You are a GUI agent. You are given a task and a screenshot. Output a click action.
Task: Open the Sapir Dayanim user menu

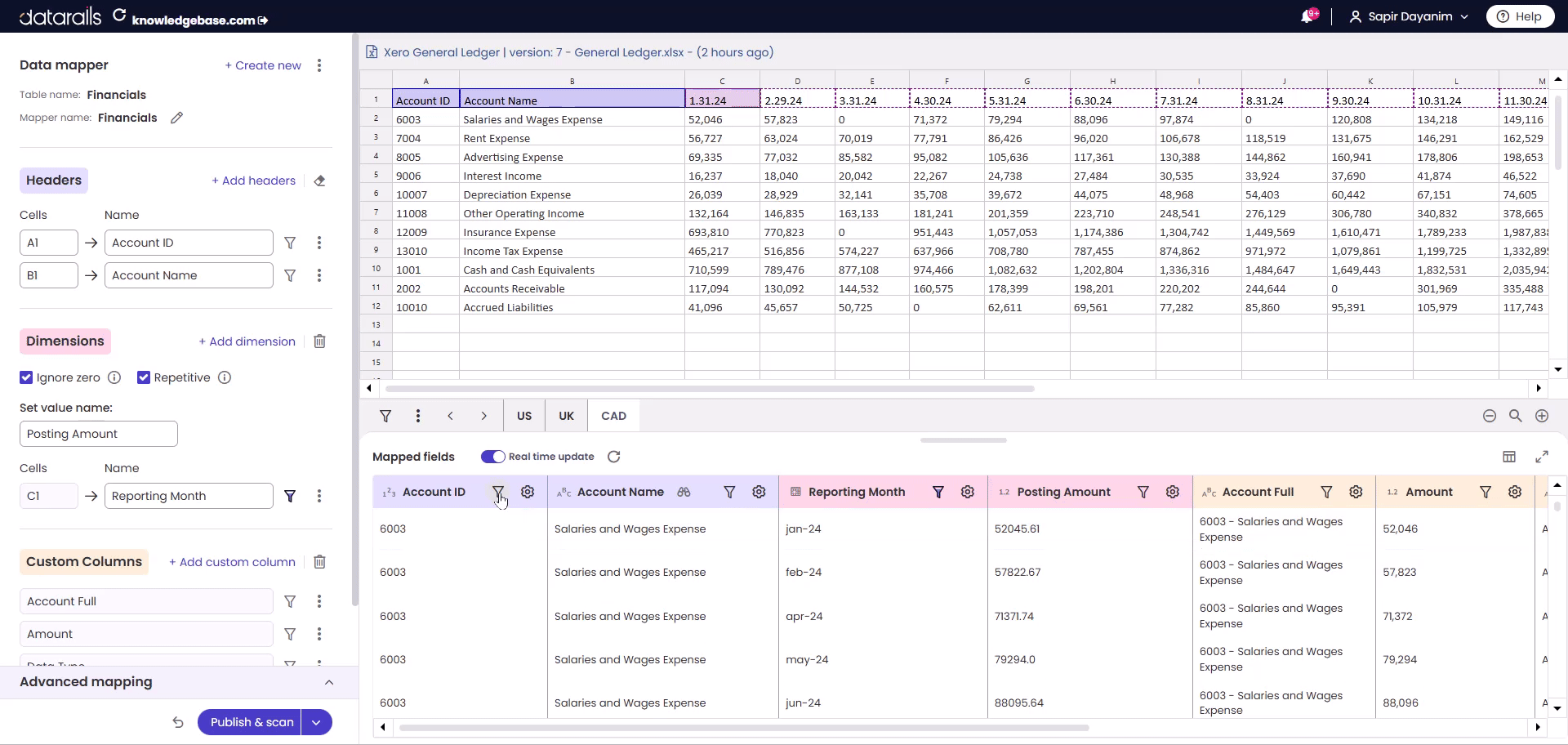tap(1409, 16)
